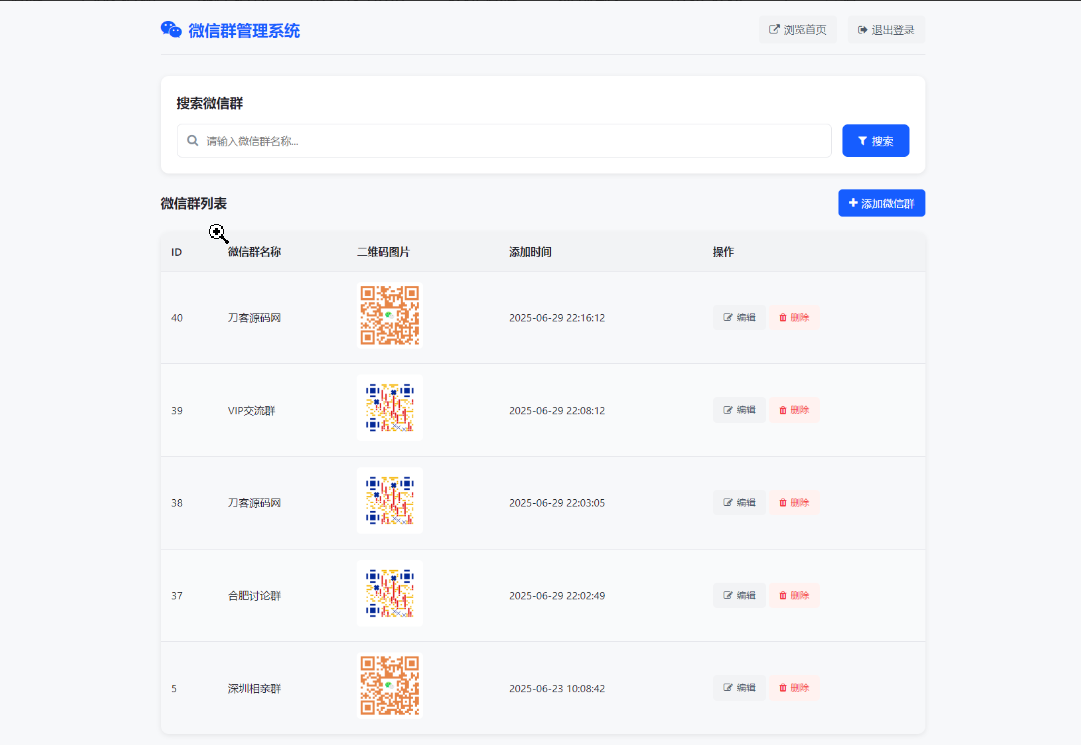Click the search magnifier icon in input
The height and width of the screenshot is (745, 1081).
coord(193,141)
